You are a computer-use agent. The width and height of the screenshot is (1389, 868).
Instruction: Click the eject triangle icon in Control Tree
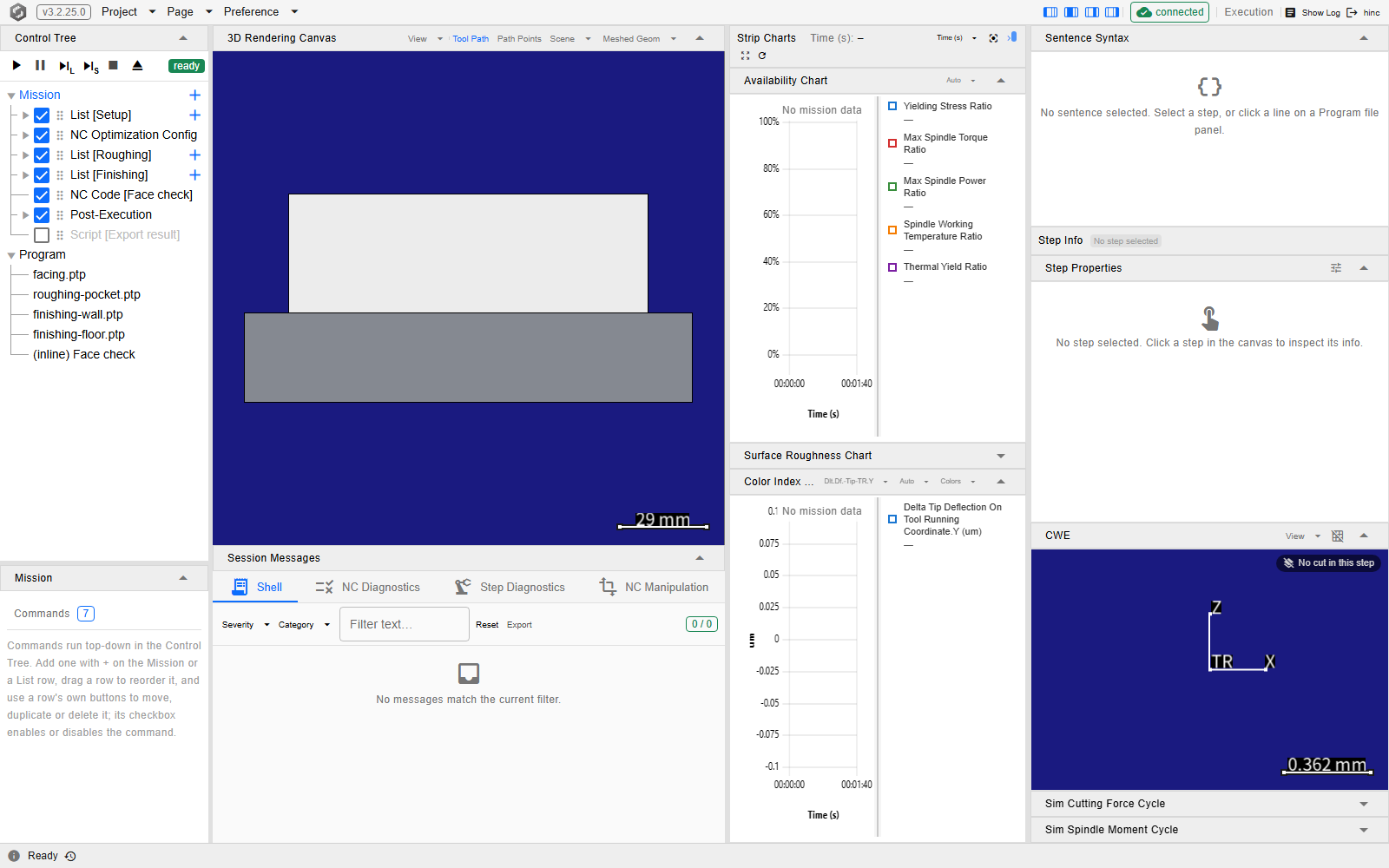point(137,66)
